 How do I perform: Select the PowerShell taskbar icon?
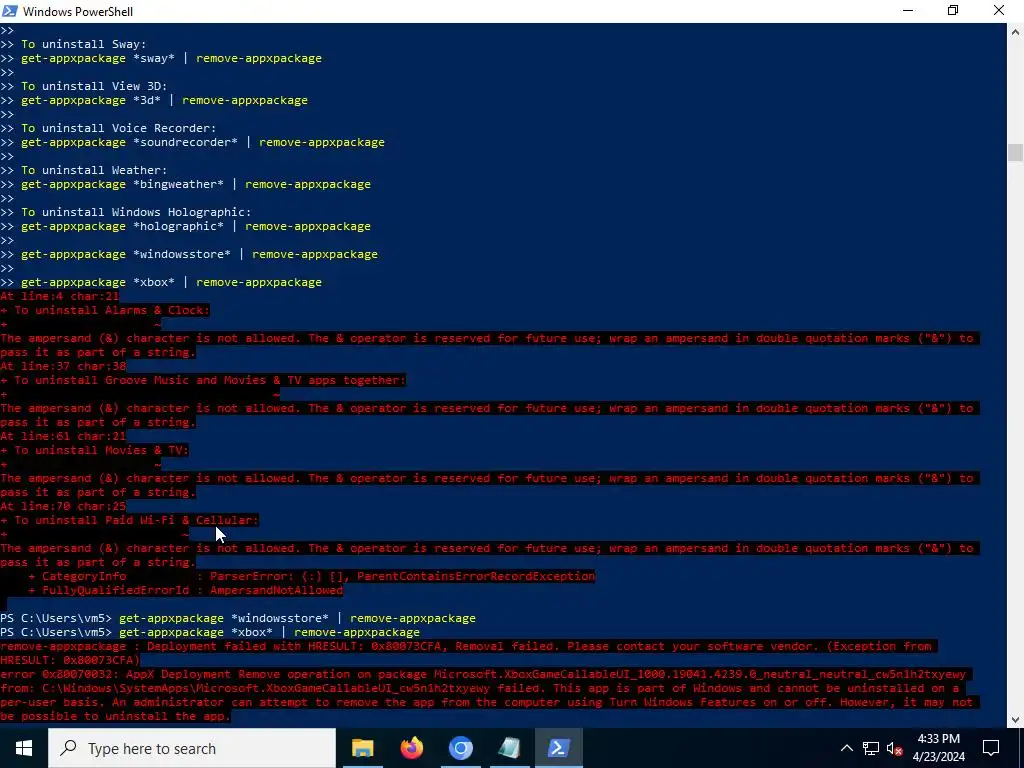(x=558, y=748)
